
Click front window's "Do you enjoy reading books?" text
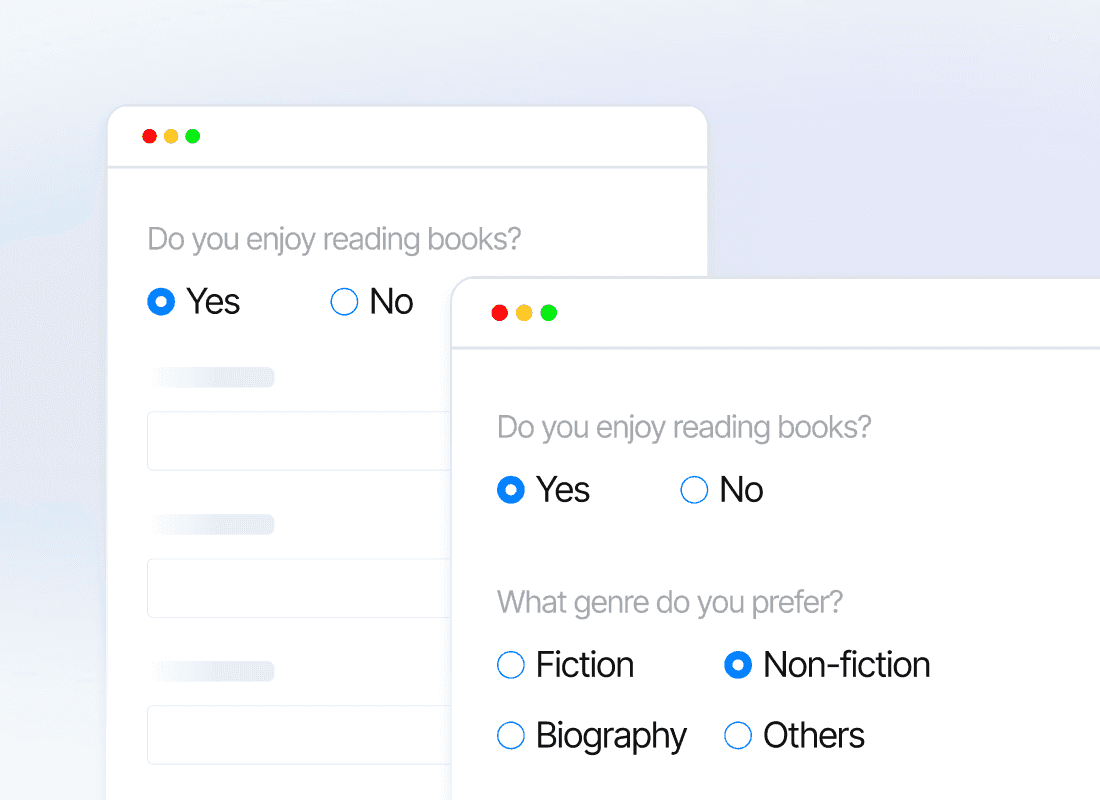point(684,428)
